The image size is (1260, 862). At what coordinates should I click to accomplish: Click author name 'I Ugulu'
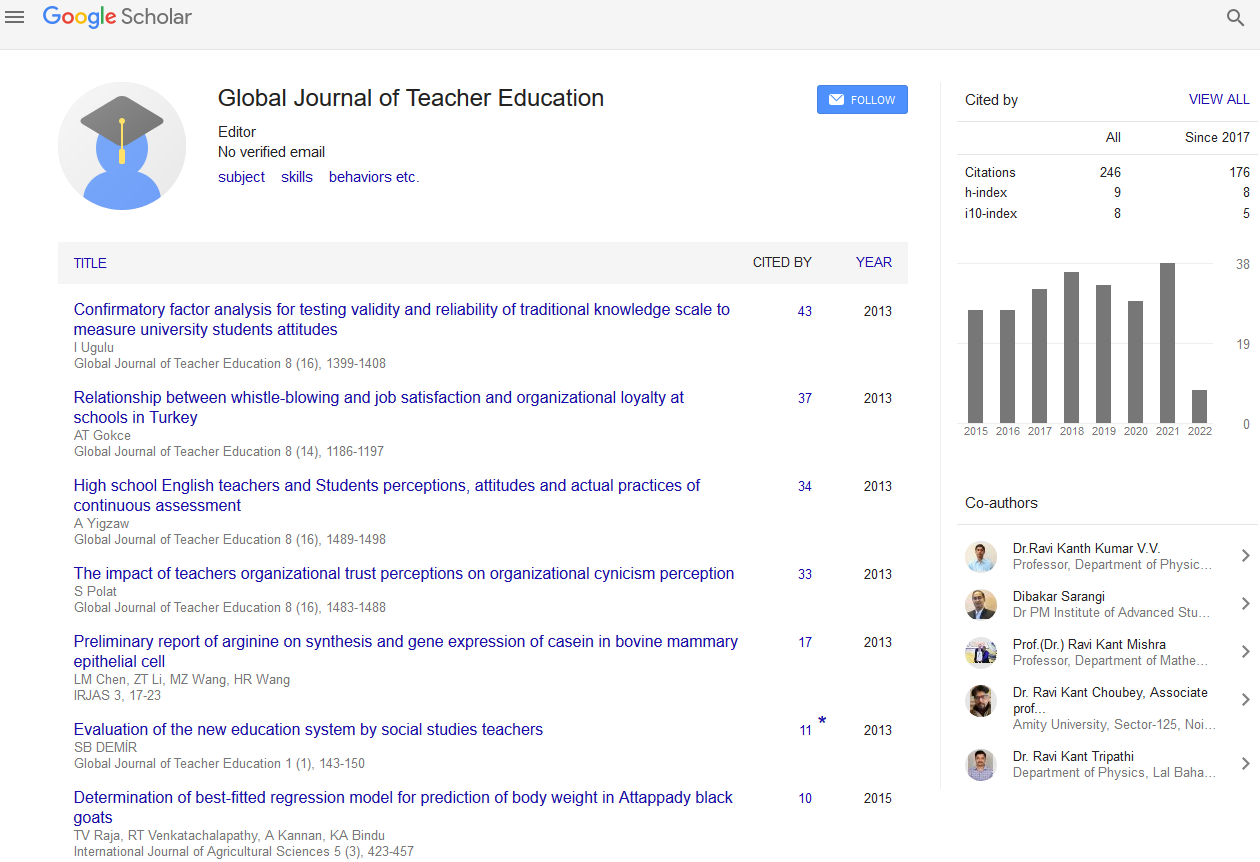94,347
